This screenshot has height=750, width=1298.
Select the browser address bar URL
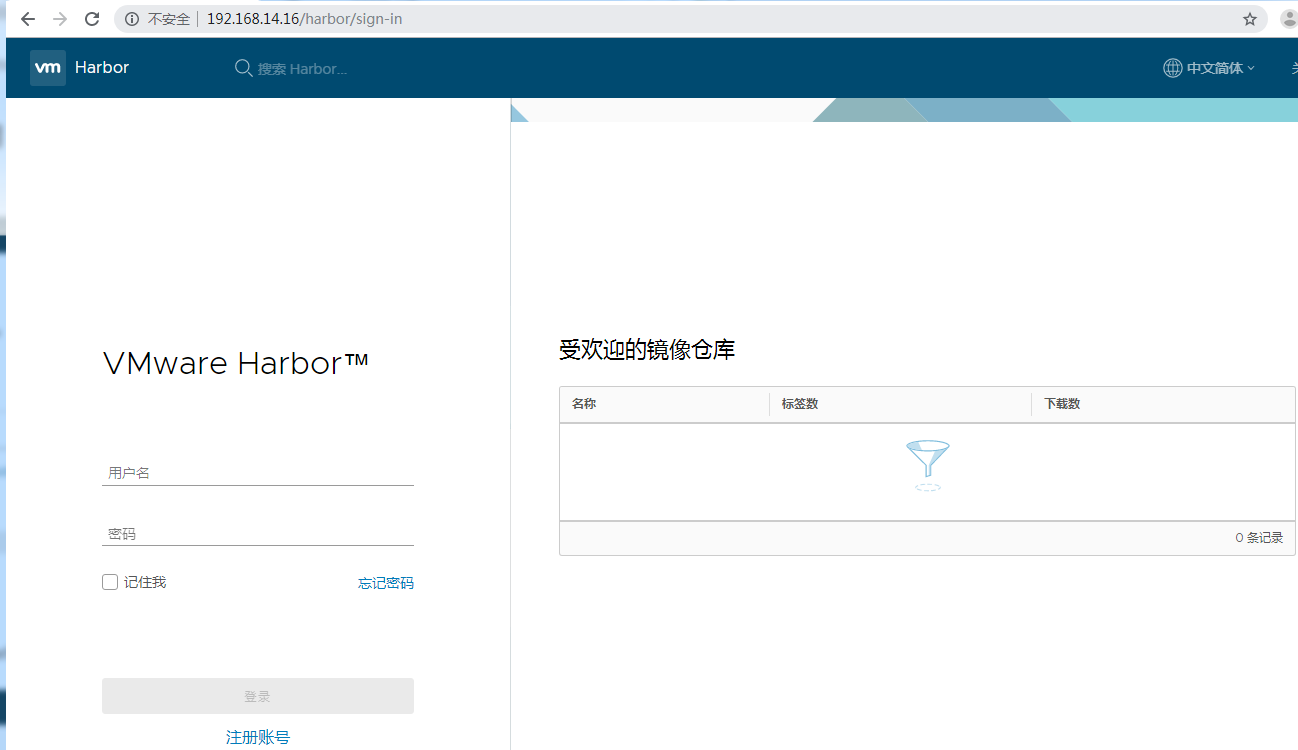pos(305,19)
